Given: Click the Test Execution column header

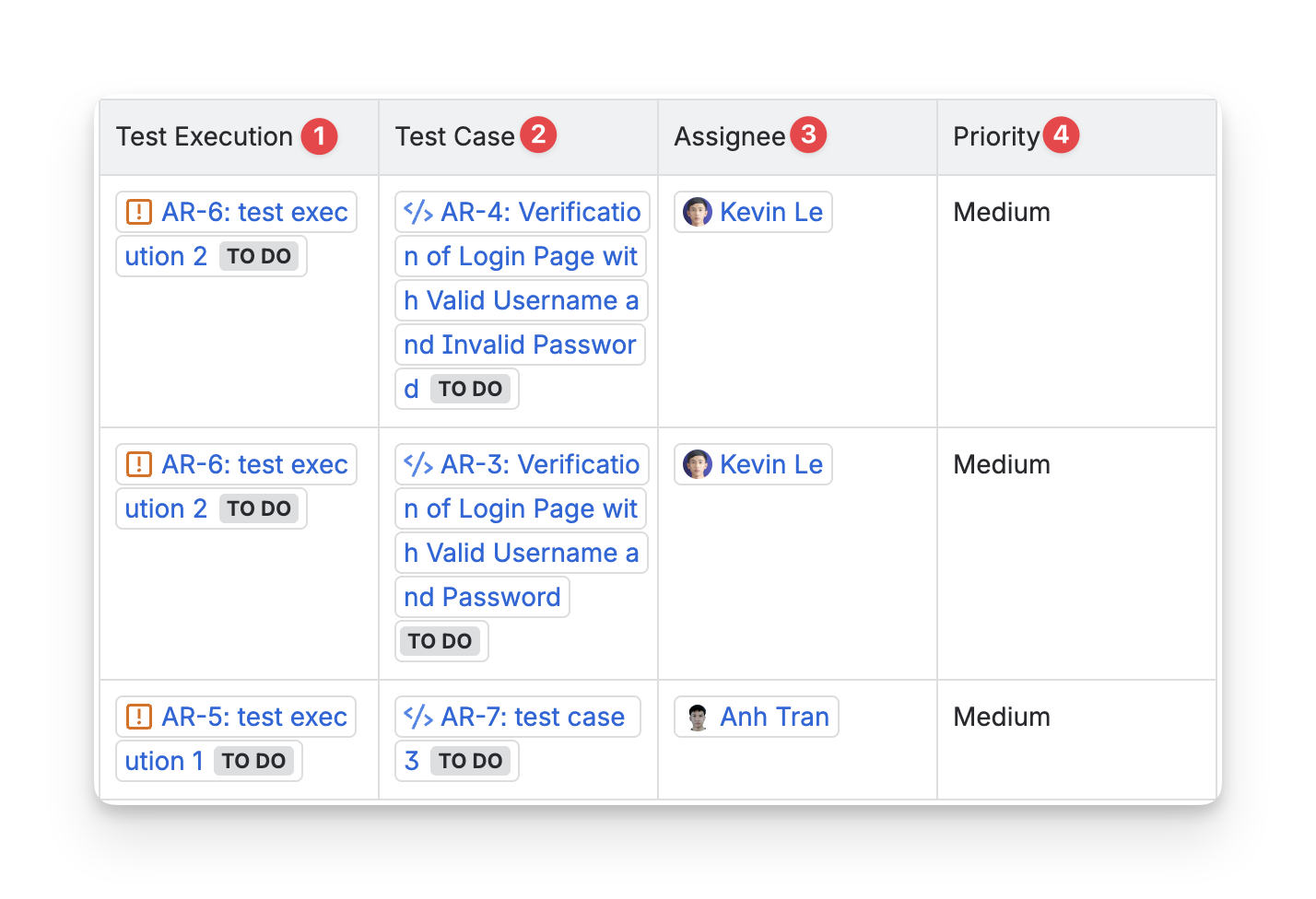Looking at the screenshot, I should pos(205,136).
